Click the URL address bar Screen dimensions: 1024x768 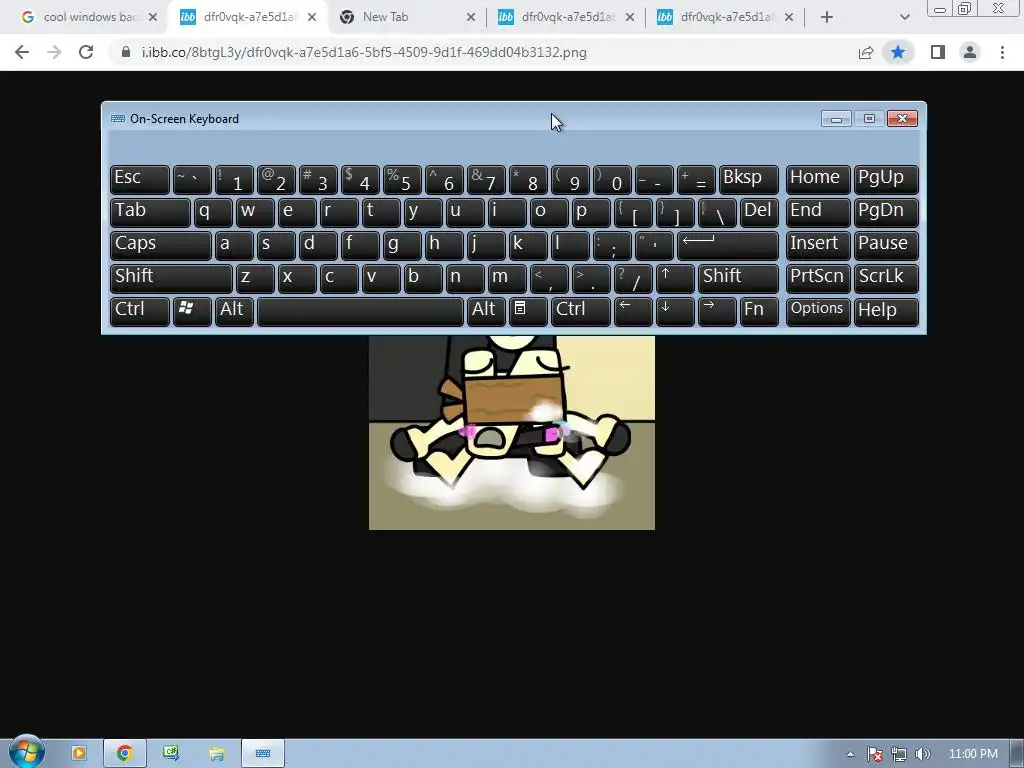483,52
